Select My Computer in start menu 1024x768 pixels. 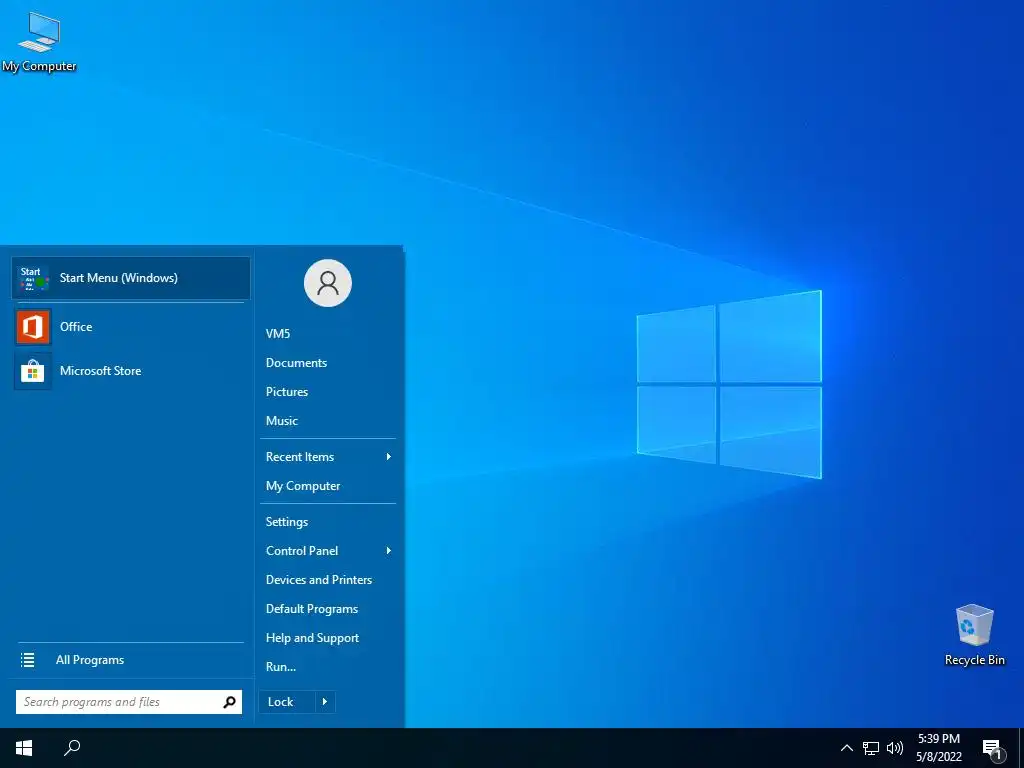point(303,486)
